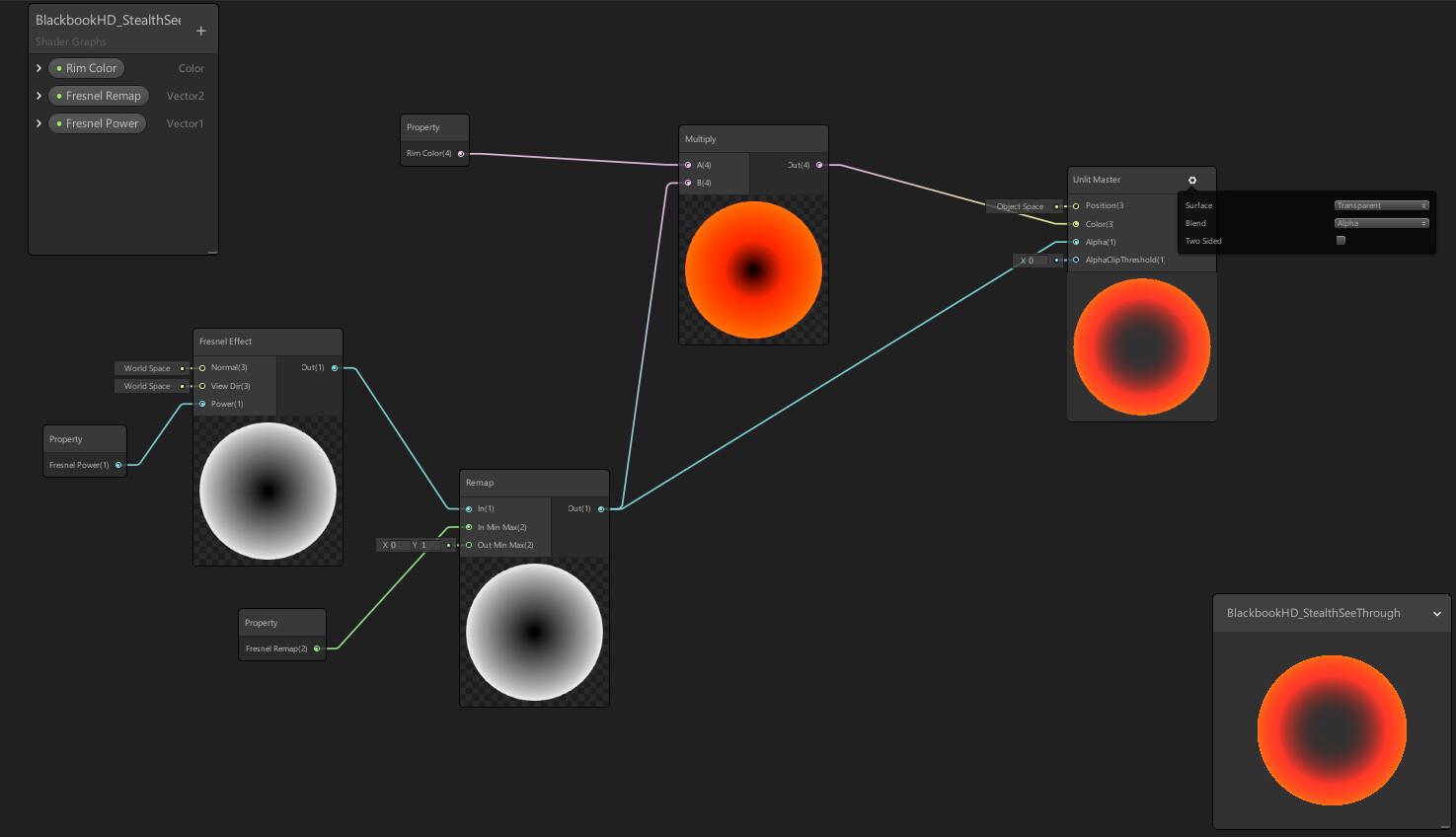This screenshot has width=1456, height=837.
Task: Click the Color(3) input port on Unlit Master
Action: point(1075,224)
